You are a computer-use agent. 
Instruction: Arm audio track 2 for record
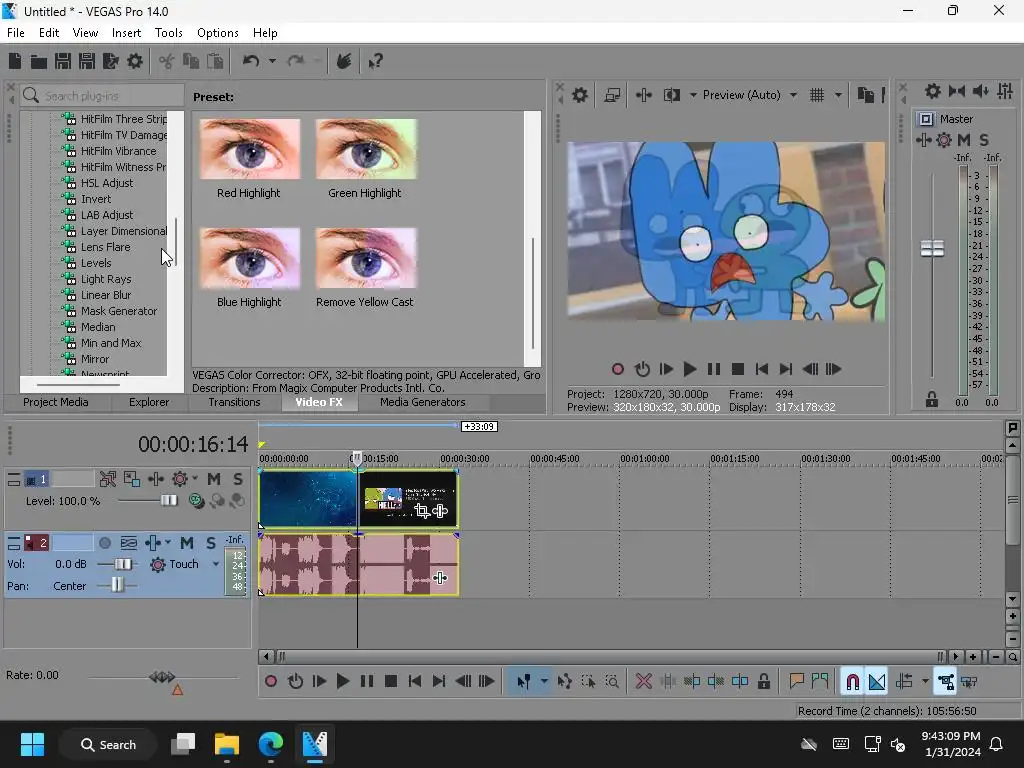click(104, 543)
